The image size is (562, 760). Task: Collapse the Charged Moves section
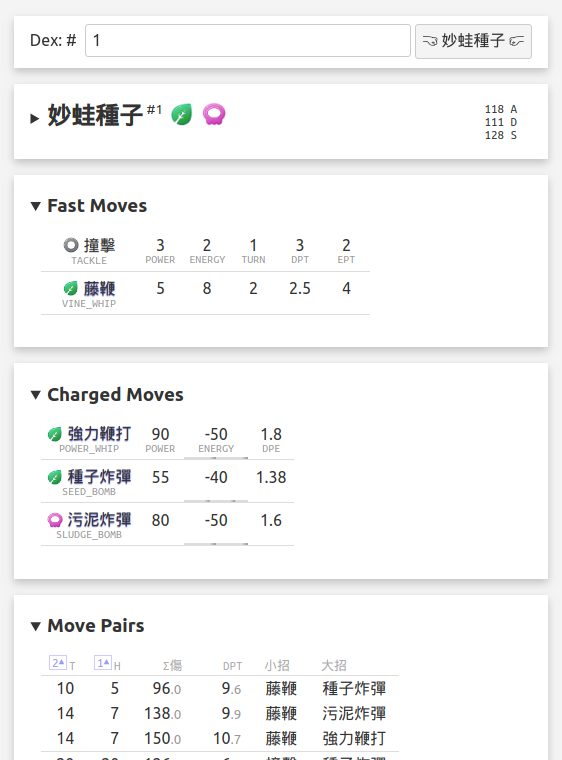pos(35,395)
